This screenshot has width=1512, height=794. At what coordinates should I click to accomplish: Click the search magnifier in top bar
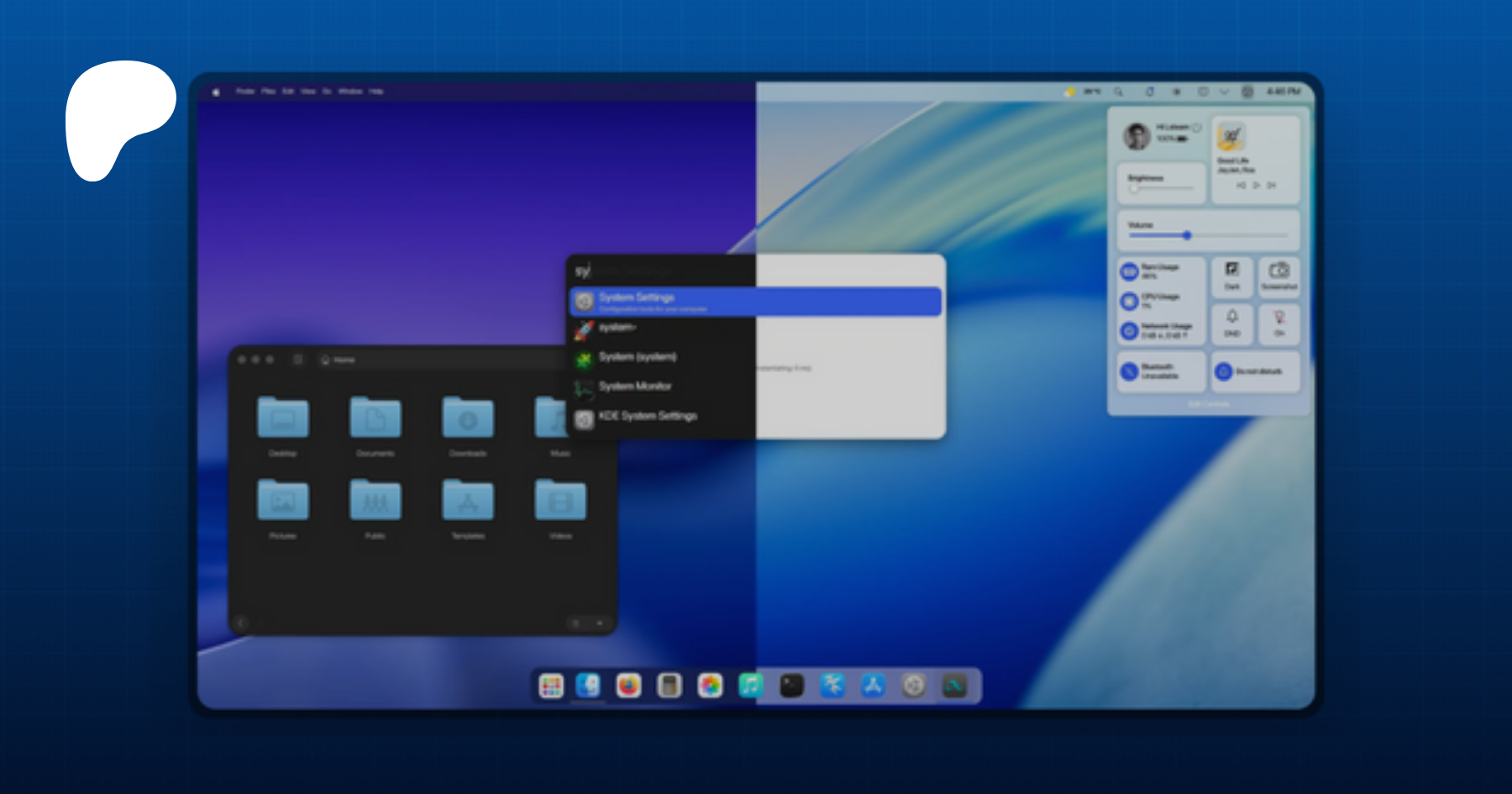(x=1118, y=92)
